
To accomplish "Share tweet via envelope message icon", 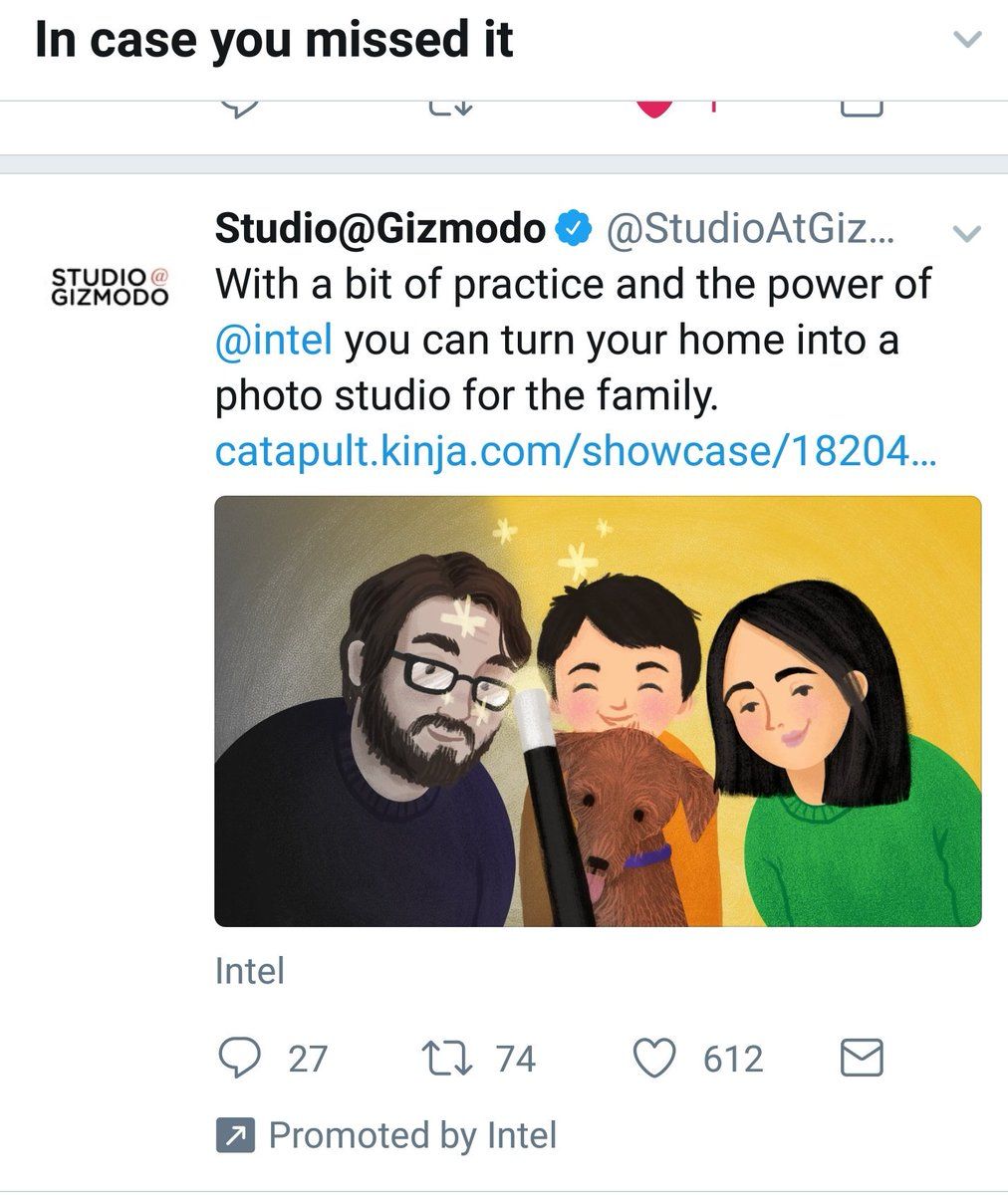I will click(862, 1059).
